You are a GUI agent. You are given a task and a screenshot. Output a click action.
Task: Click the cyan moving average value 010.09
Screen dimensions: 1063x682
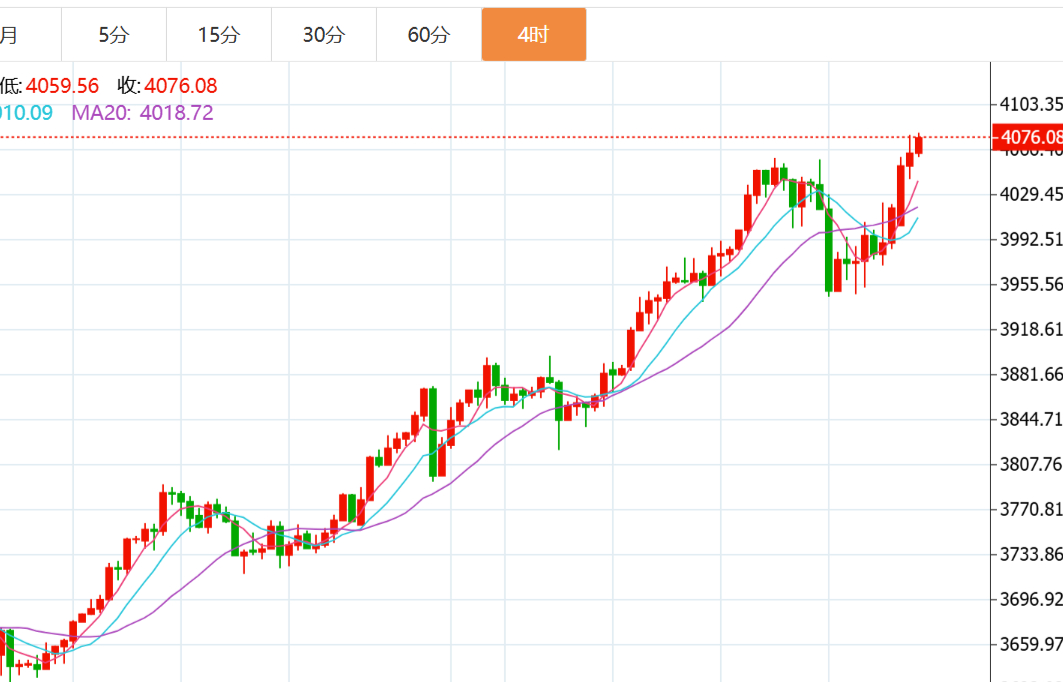pos(26,113)
